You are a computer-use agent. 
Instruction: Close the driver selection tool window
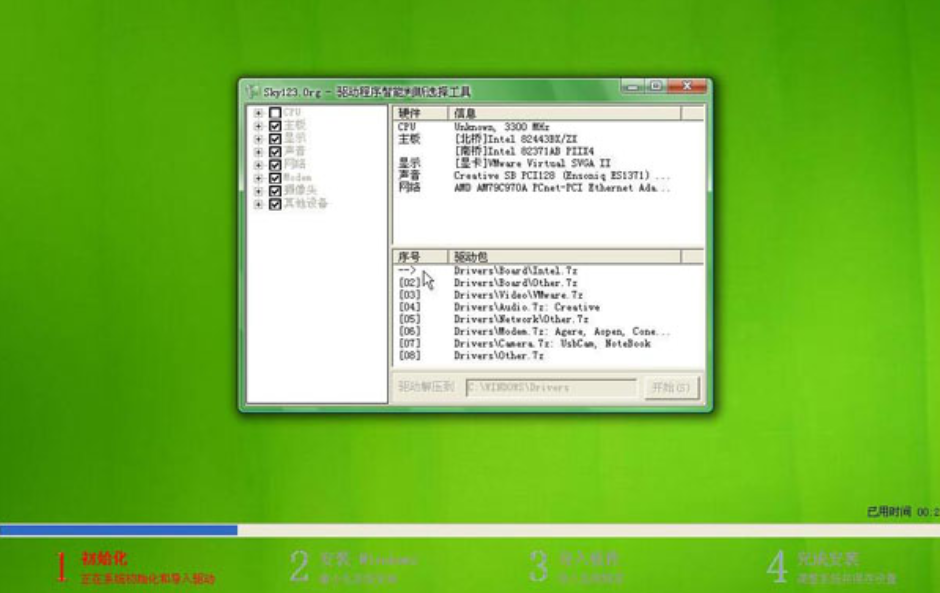pos(688,88)
